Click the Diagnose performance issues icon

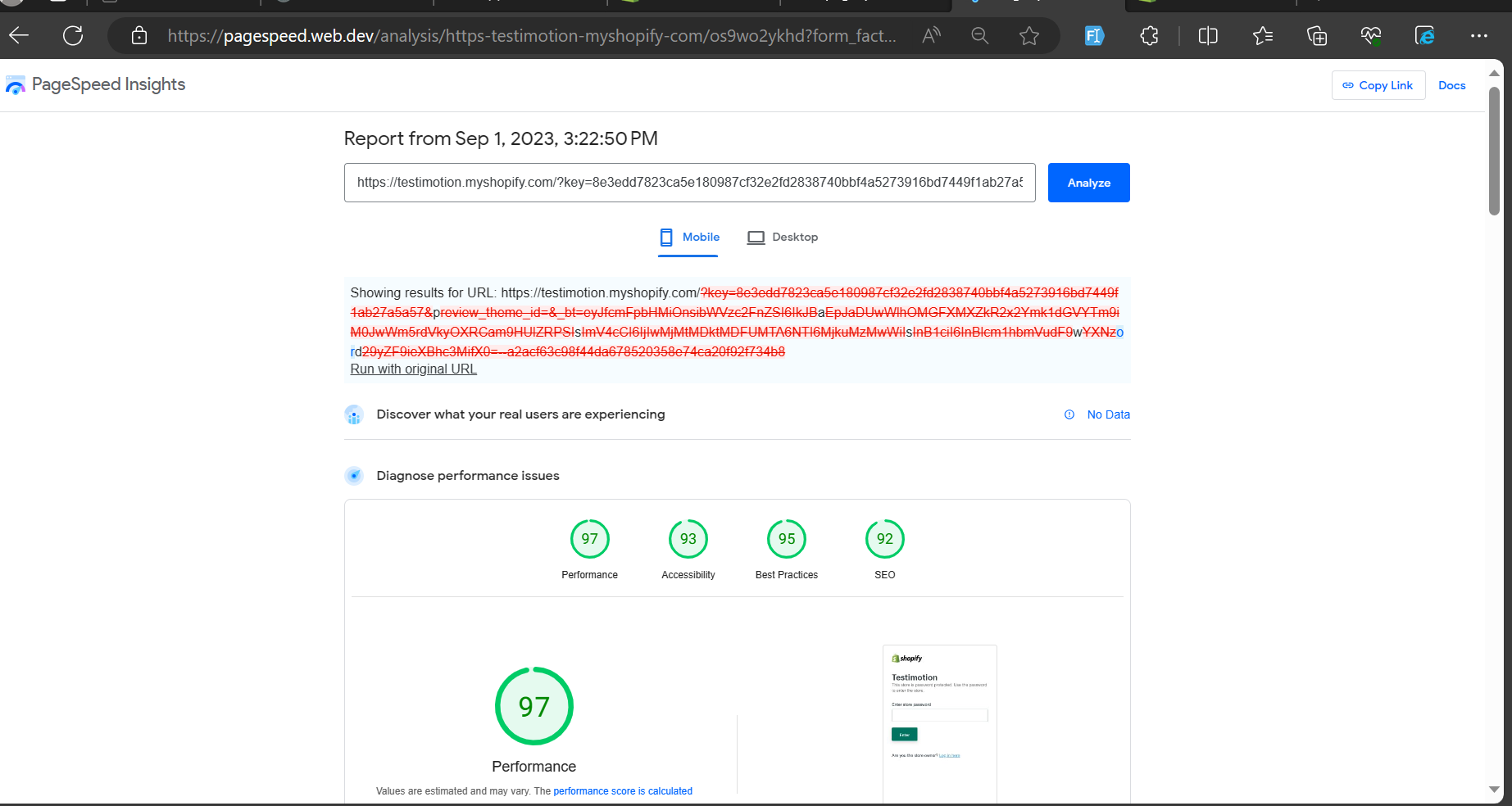[354, 476]
